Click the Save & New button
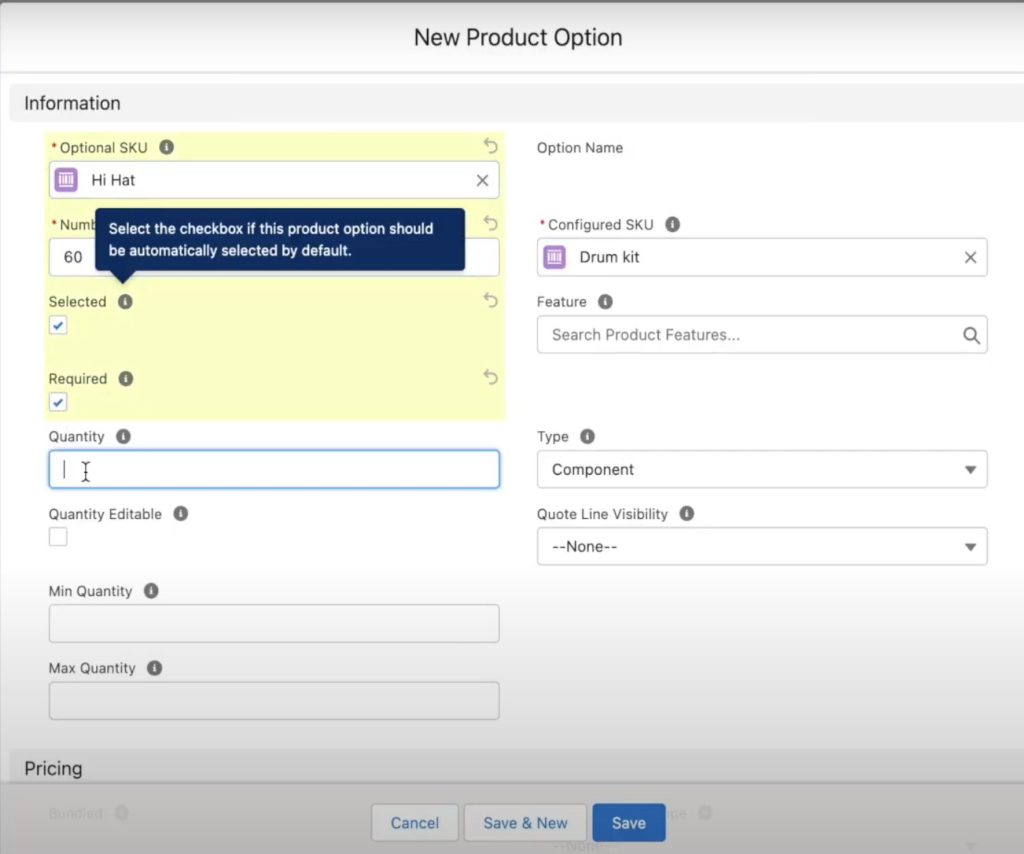1024x854 pixels. 525,823
